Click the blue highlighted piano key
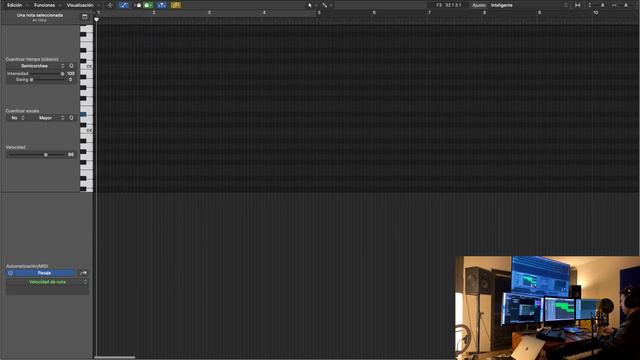The image size is (640, 360). tap(84, 114)
